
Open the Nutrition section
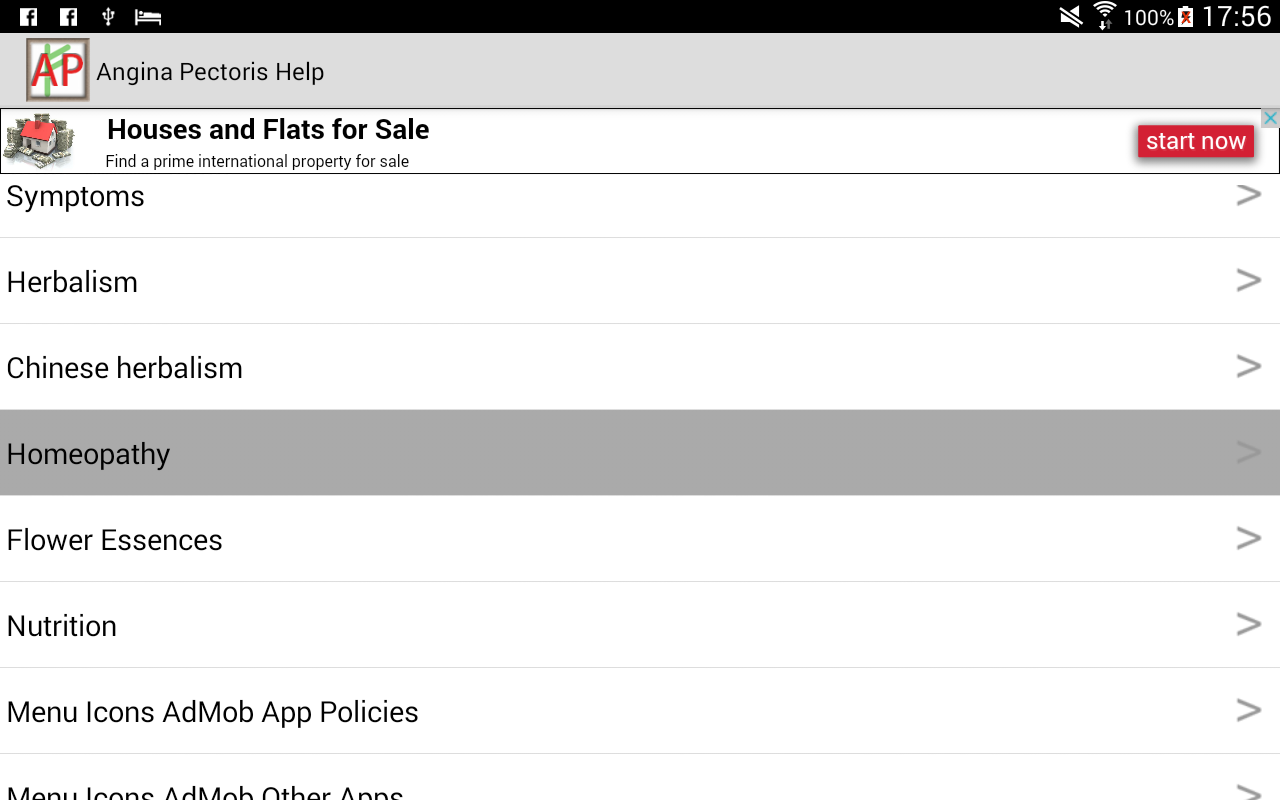point(62,626)
